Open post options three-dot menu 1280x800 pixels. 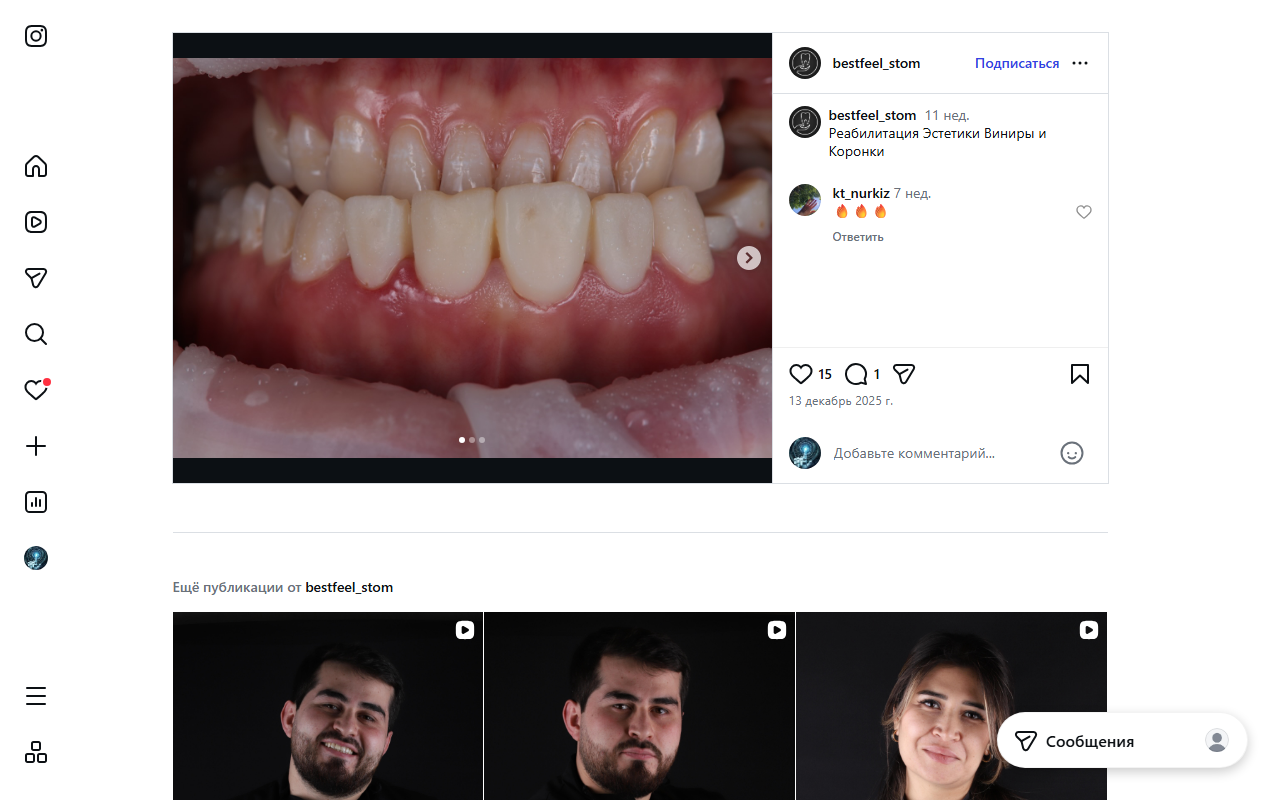pos(1080,63)
